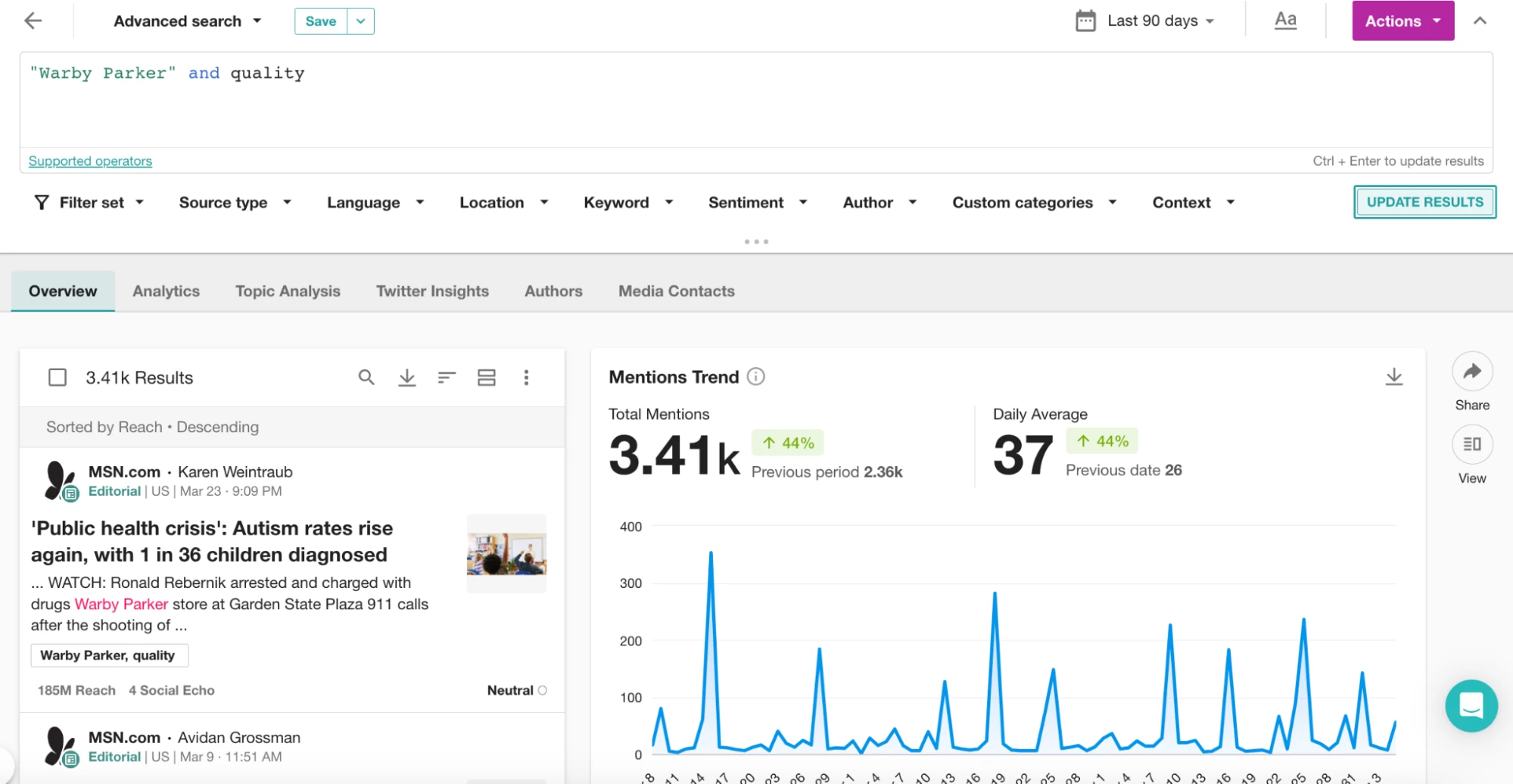Open the Twitter Insights tab
This screenshot has height=784, width=1513.
[x=432, y=291]
